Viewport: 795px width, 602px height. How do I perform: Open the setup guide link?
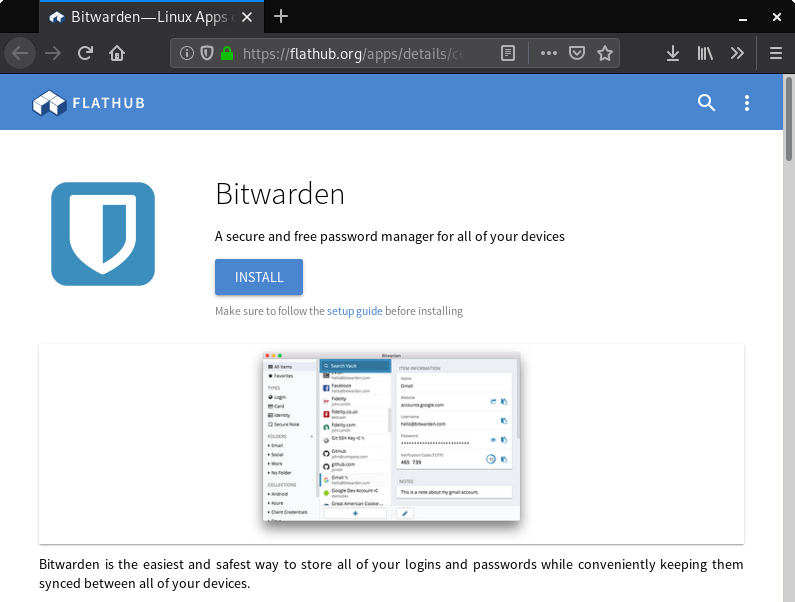354,311
